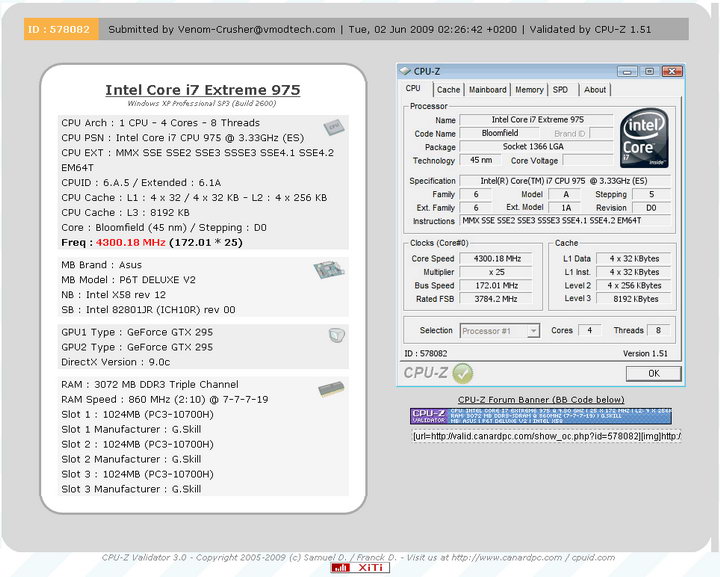720x577 pixels.
Task: Click the Intel Core i7 logo
Action: (644, 138)
